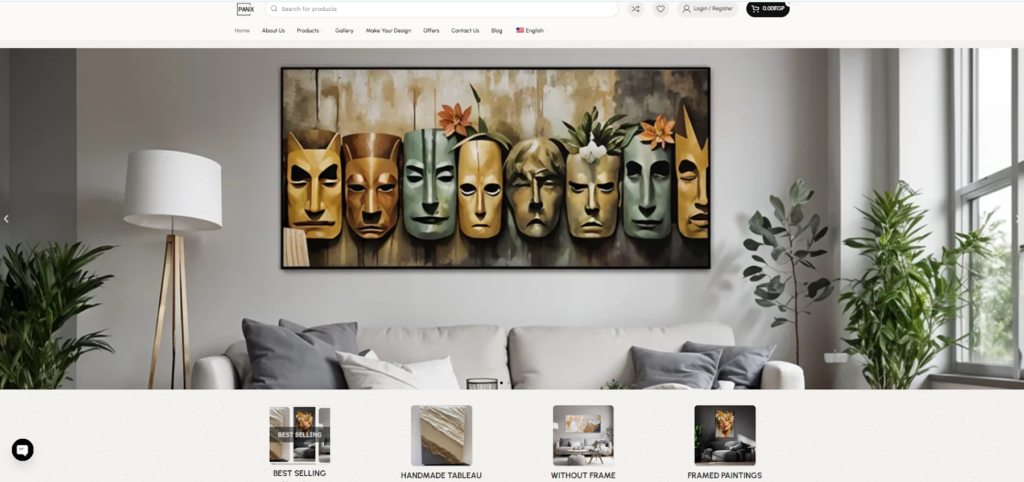Click the search magnifier icon

coord(274,8)
